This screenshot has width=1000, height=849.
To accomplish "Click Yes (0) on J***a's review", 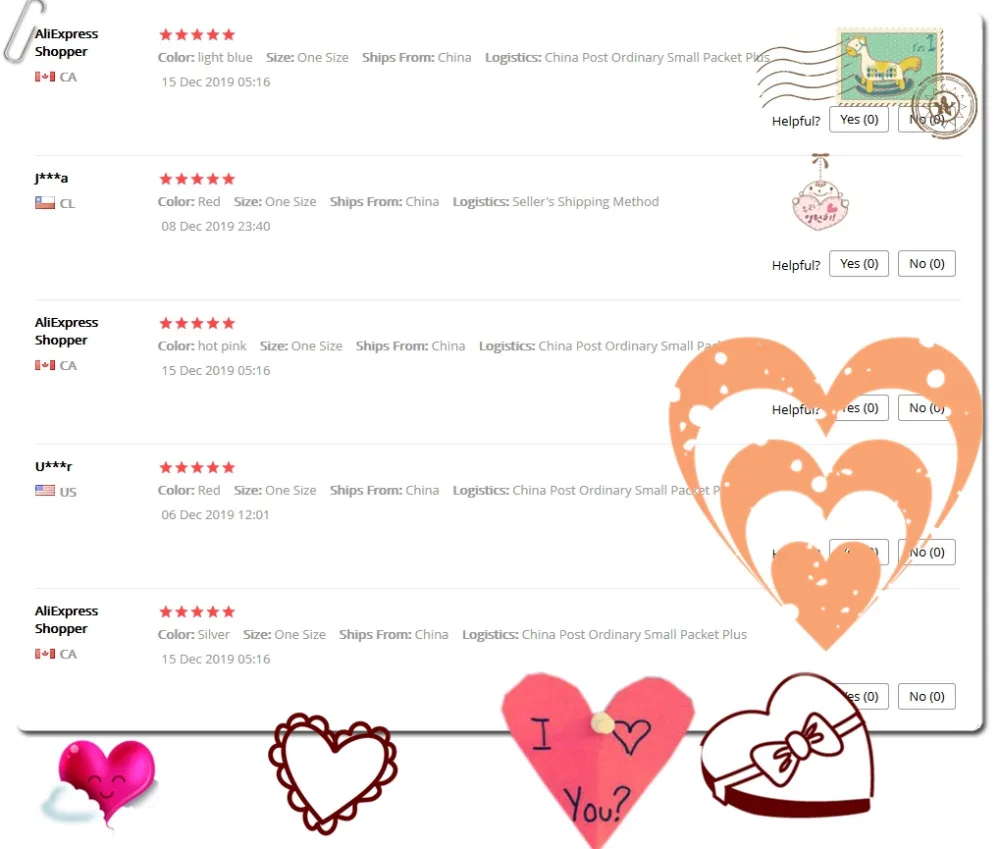I will tap(858, 263).
